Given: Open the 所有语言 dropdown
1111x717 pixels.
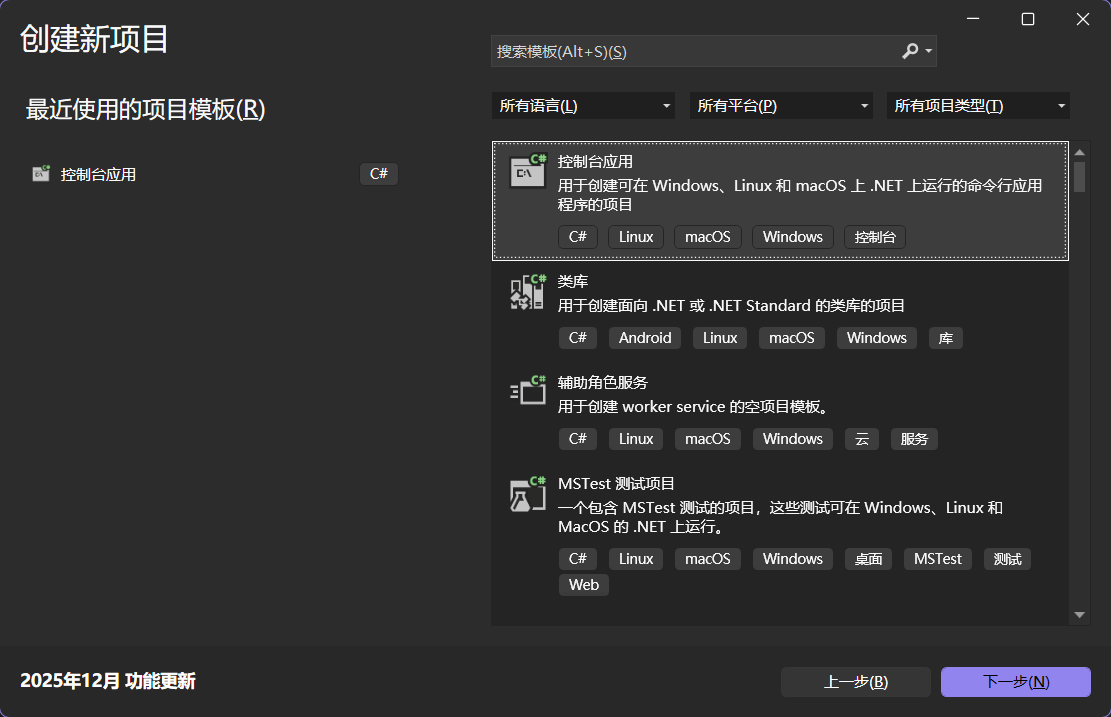Looking at the screenshot, I should pos(583,105).
